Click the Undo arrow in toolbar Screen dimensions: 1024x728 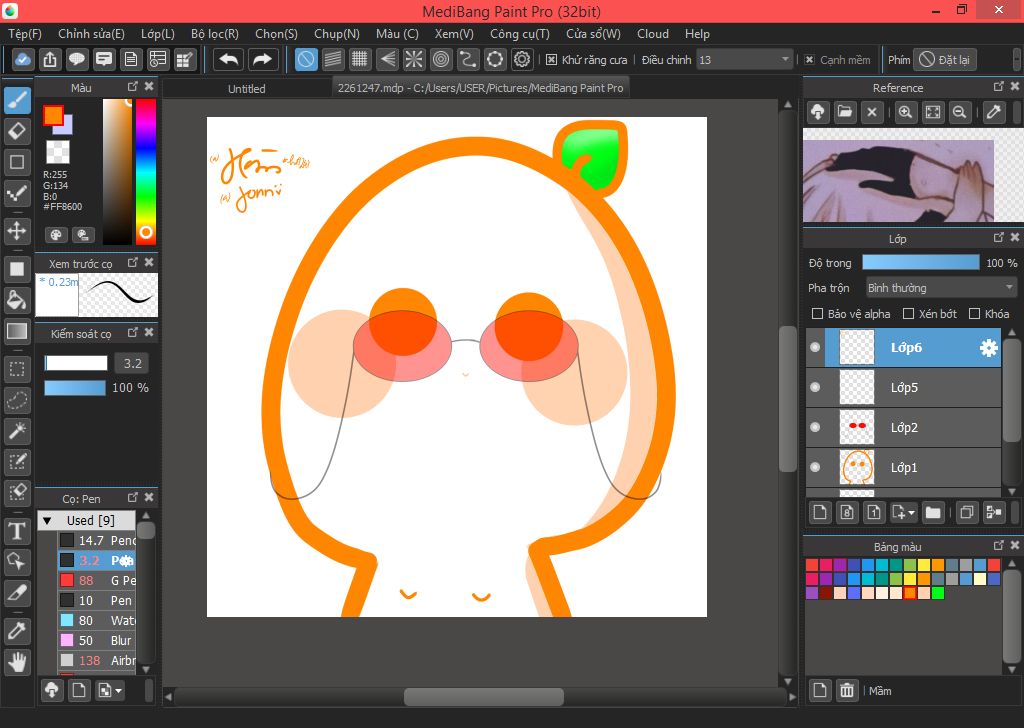pos(229,60)
